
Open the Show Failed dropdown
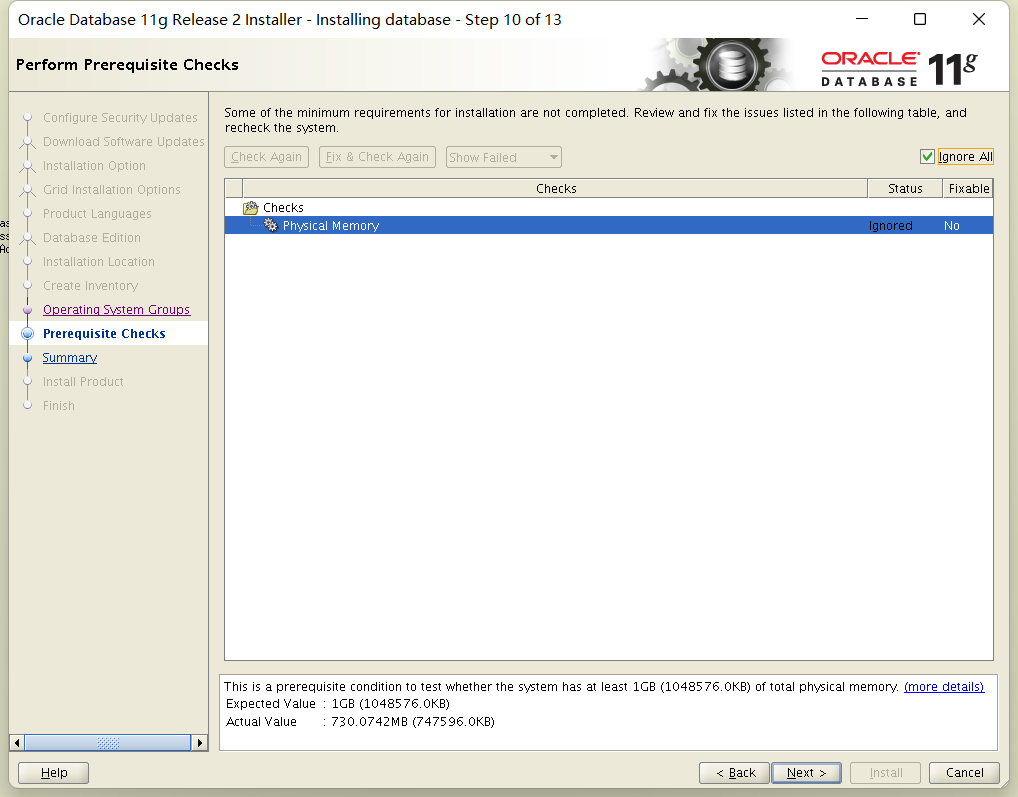coord(503,157)
